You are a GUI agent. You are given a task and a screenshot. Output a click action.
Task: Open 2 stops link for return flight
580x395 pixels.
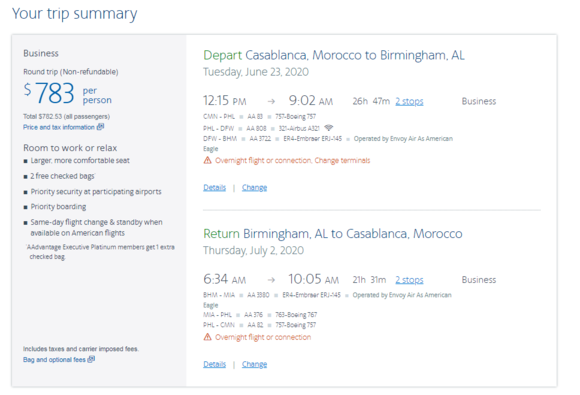coord(409,280)
